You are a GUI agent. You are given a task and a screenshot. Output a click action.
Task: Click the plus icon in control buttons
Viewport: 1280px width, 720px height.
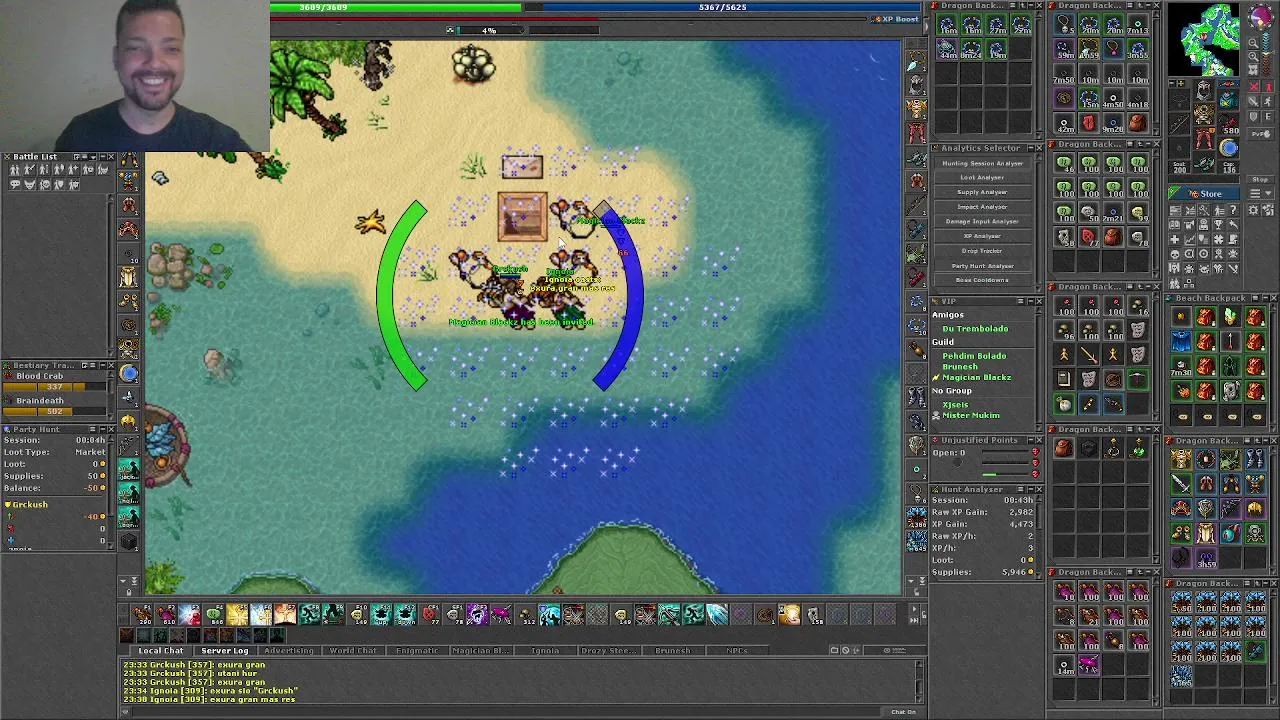pos(1175,239)
